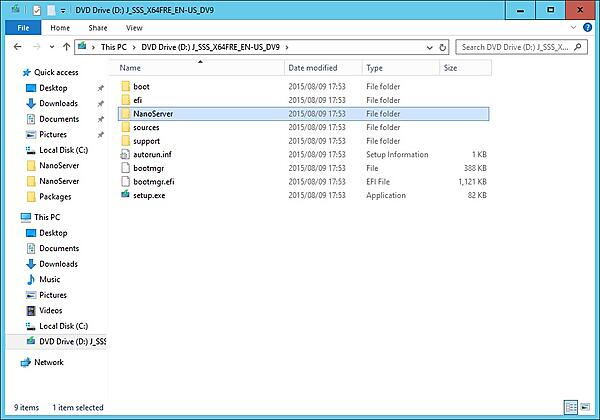600x420 pixels.
Task: Expand the chevron after This PC breadcrumb
Action: [134, 47]
